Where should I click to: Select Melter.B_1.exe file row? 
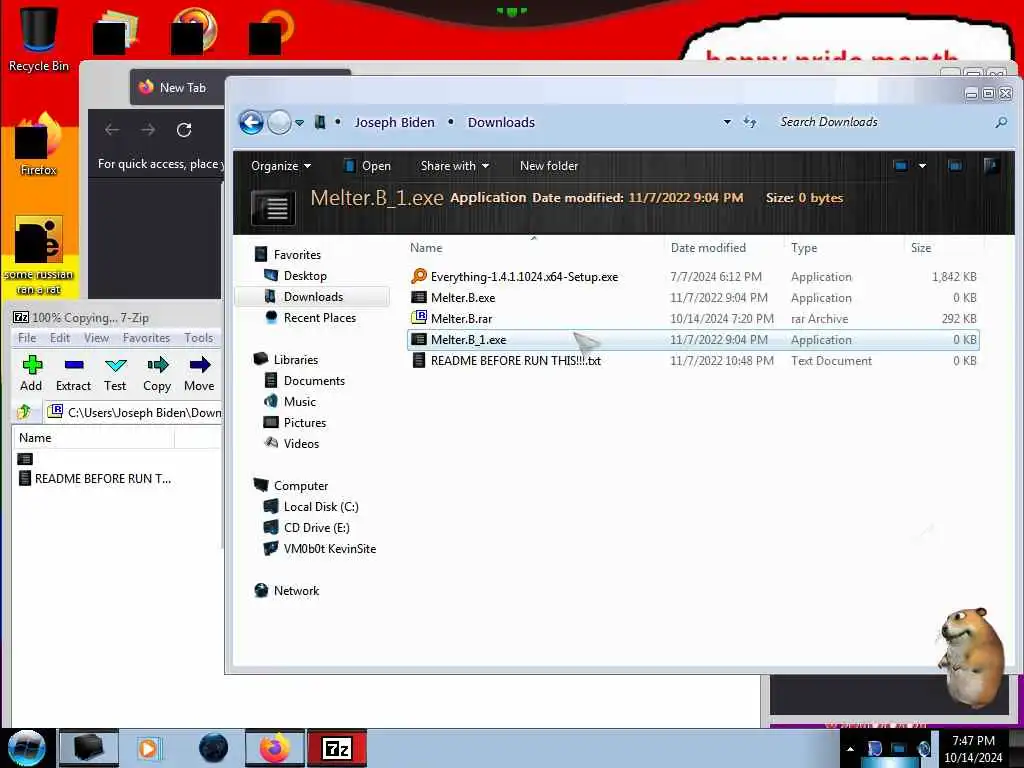coord(693,340)
